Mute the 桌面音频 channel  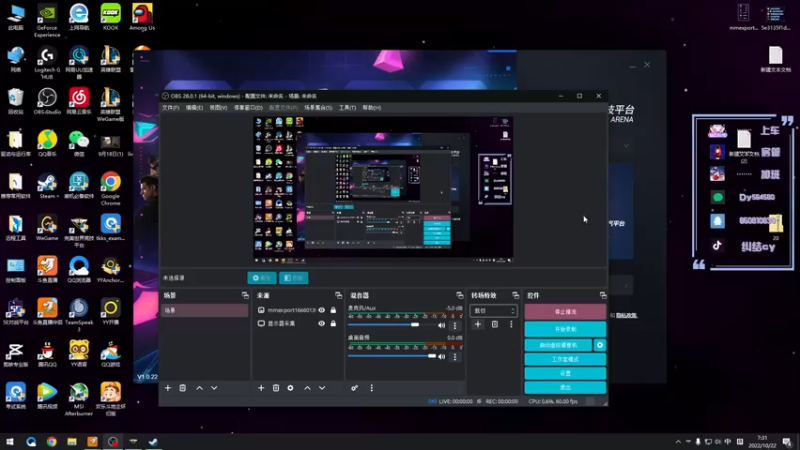coord(442,357)
